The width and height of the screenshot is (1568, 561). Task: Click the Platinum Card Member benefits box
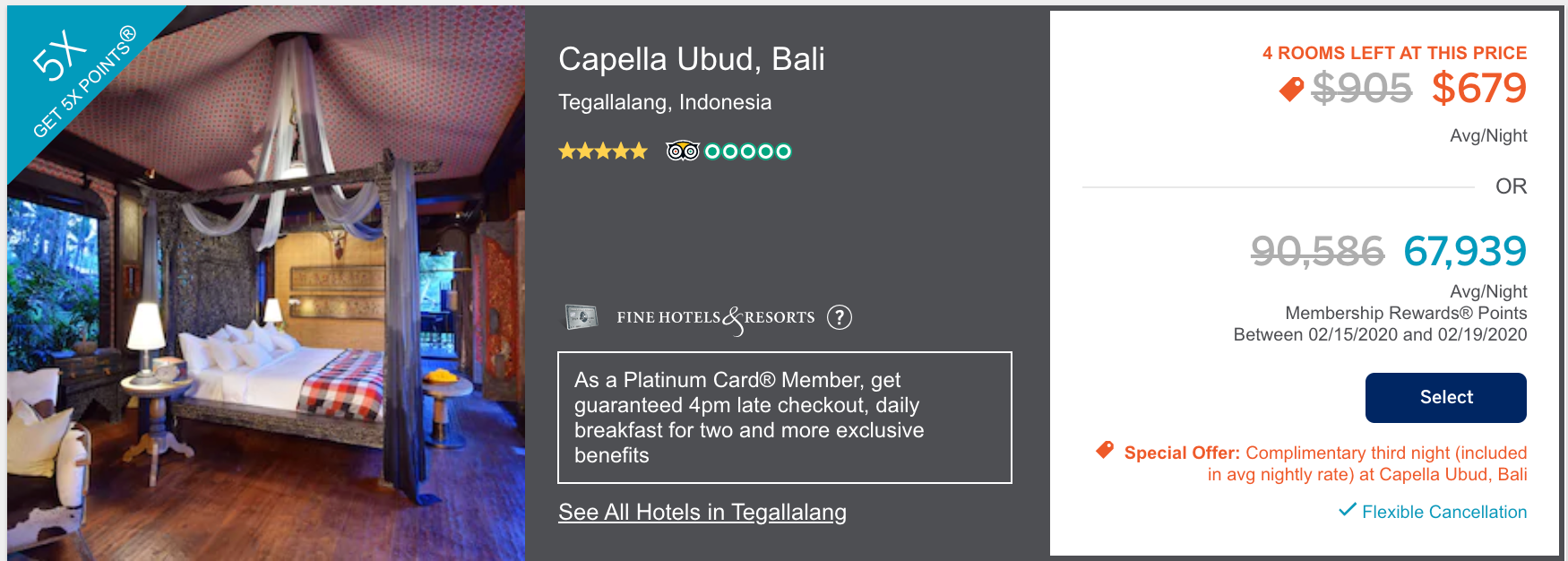point(784,418)
